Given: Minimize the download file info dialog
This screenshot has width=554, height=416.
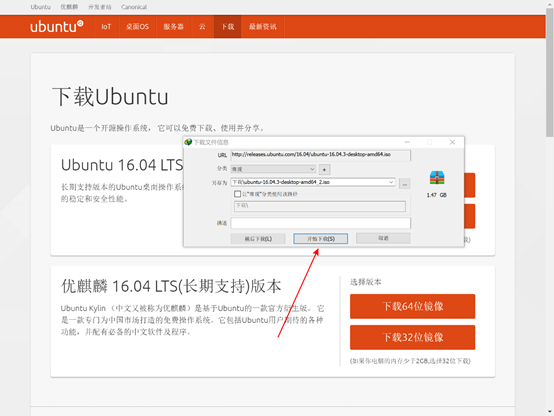Looking at the screenshot, I should click(407, 142).
